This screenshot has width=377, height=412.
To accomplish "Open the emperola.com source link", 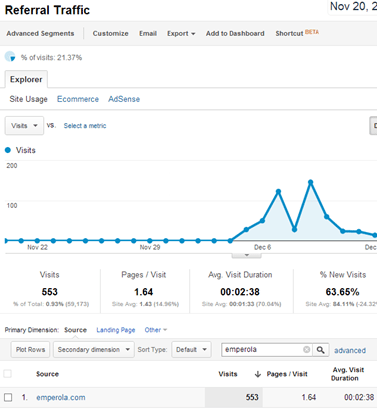I will pyautogui.click(x=61, y=397).
